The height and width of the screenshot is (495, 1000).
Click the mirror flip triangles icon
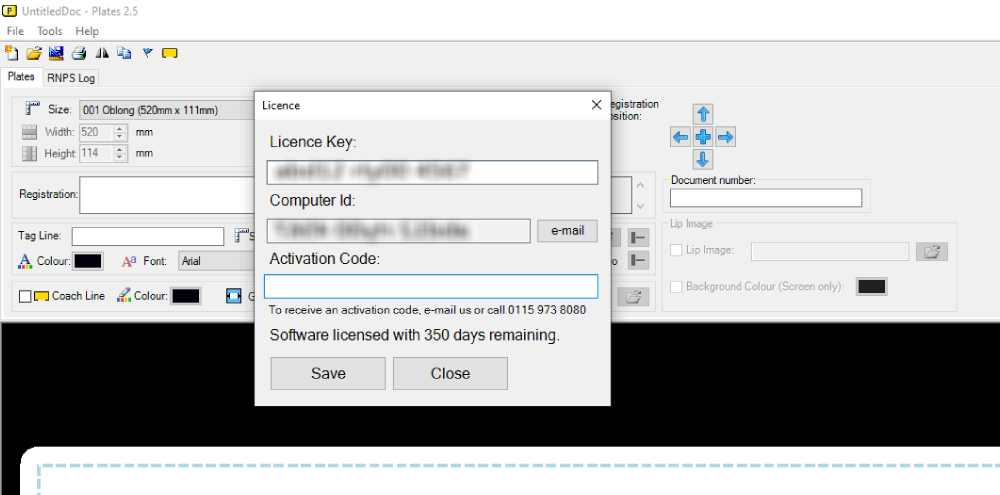click(102, 53)
